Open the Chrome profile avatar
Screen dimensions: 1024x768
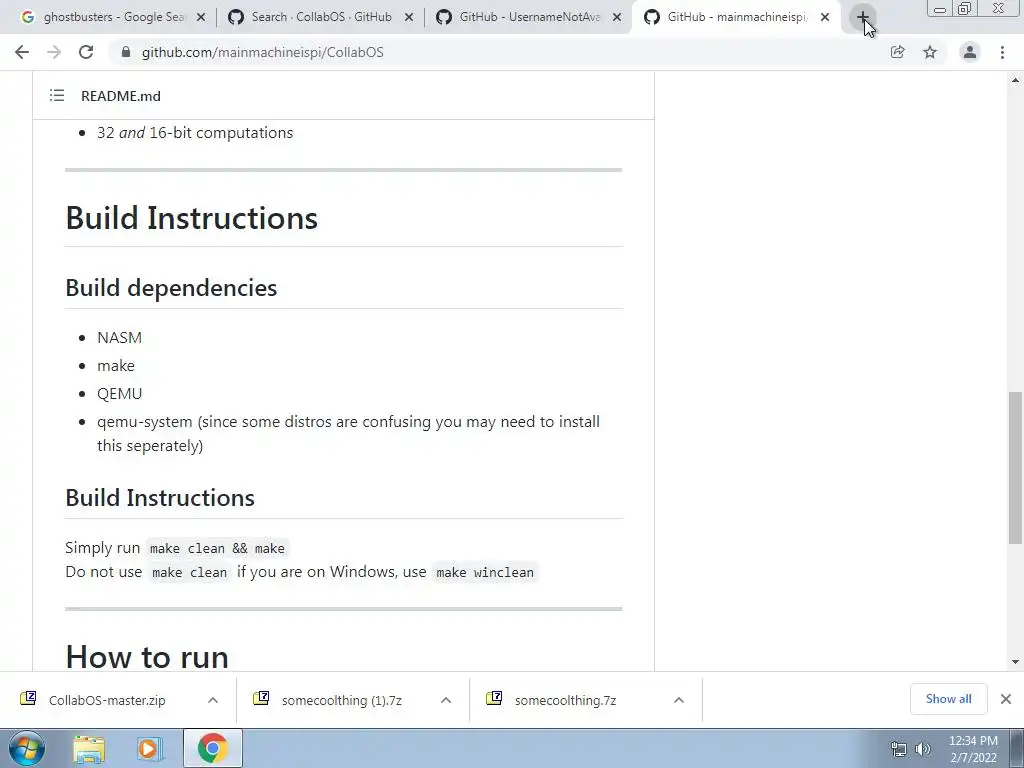tap(970, 52)
